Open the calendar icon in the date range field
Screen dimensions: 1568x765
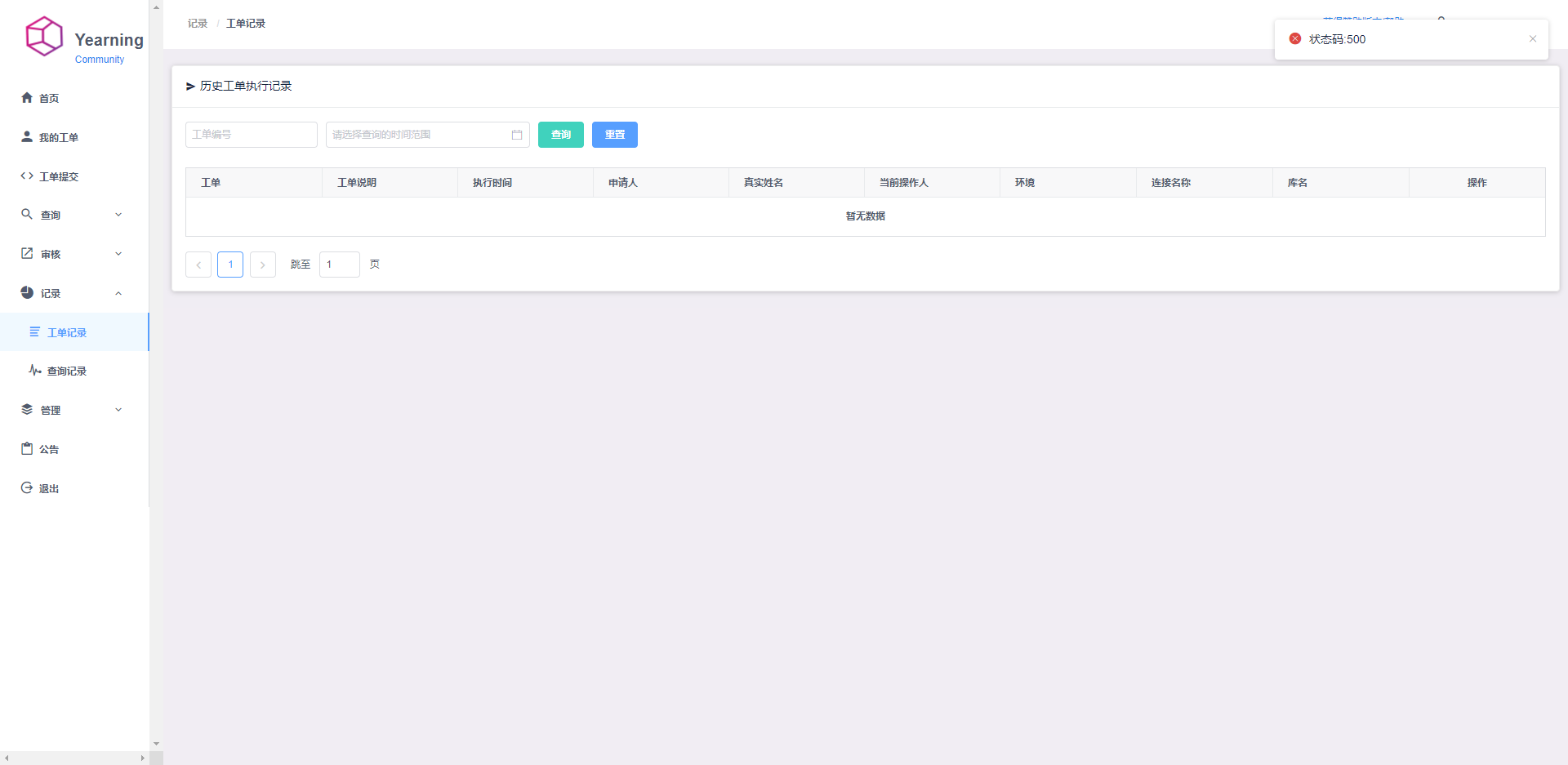point(516,134)
